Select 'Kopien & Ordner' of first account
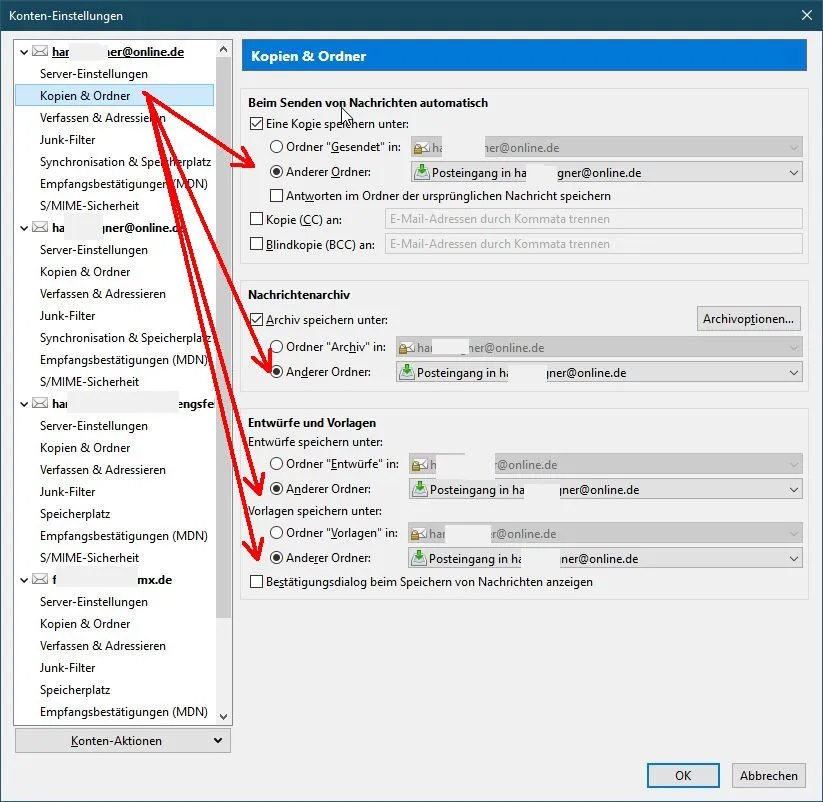This screenshot has width=823, height=802. click(114, 96)
